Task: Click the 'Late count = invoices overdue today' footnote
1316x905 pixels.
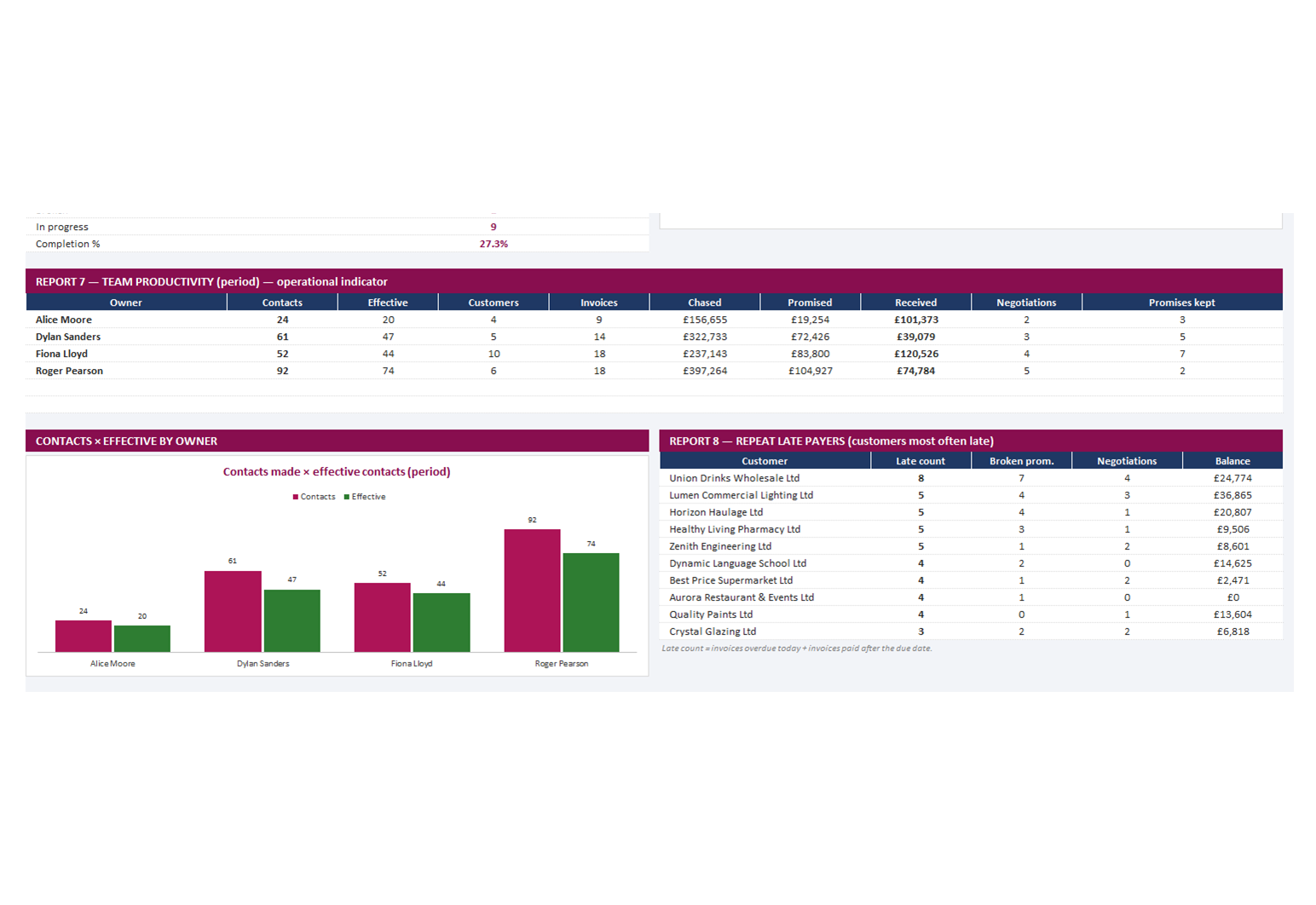Action: coord(797,648)
